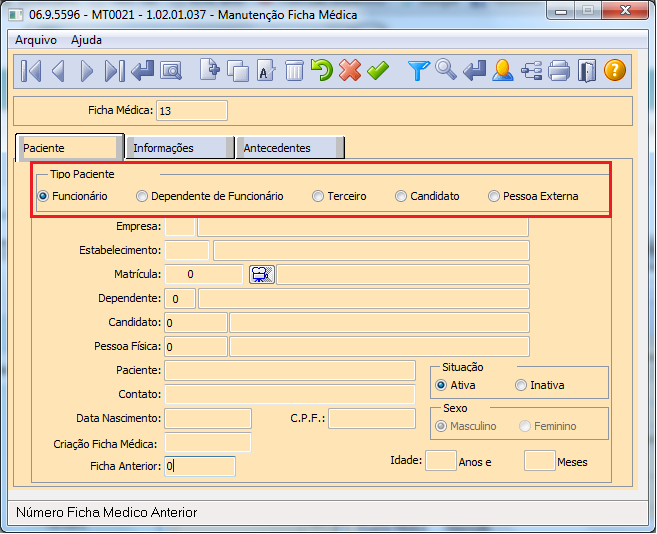
Task: Click the magnifying glass search icon
Action: pos(446,70)
